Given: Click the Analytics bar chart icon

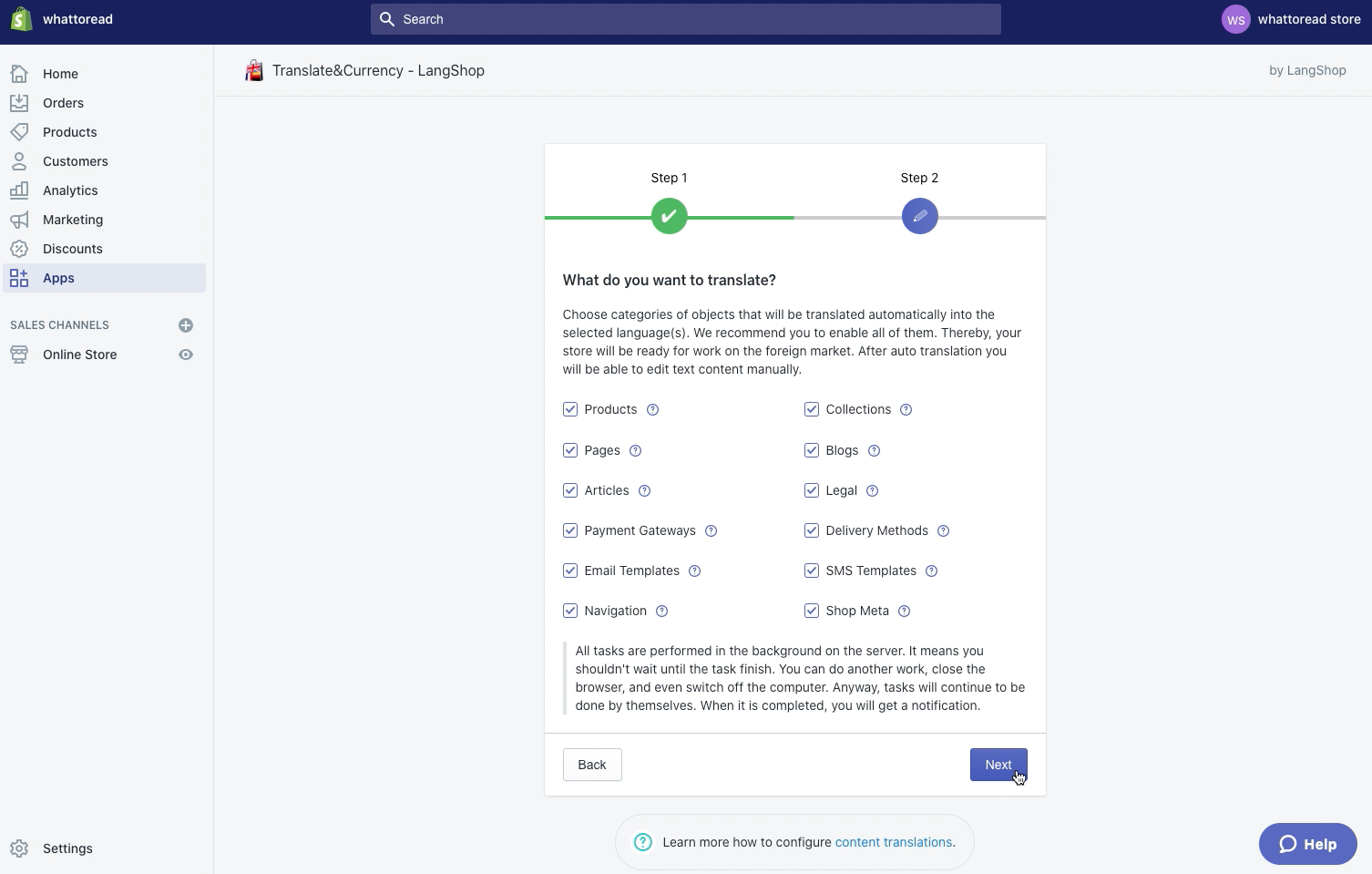Looking at the screenshot, I should [19, 190].
